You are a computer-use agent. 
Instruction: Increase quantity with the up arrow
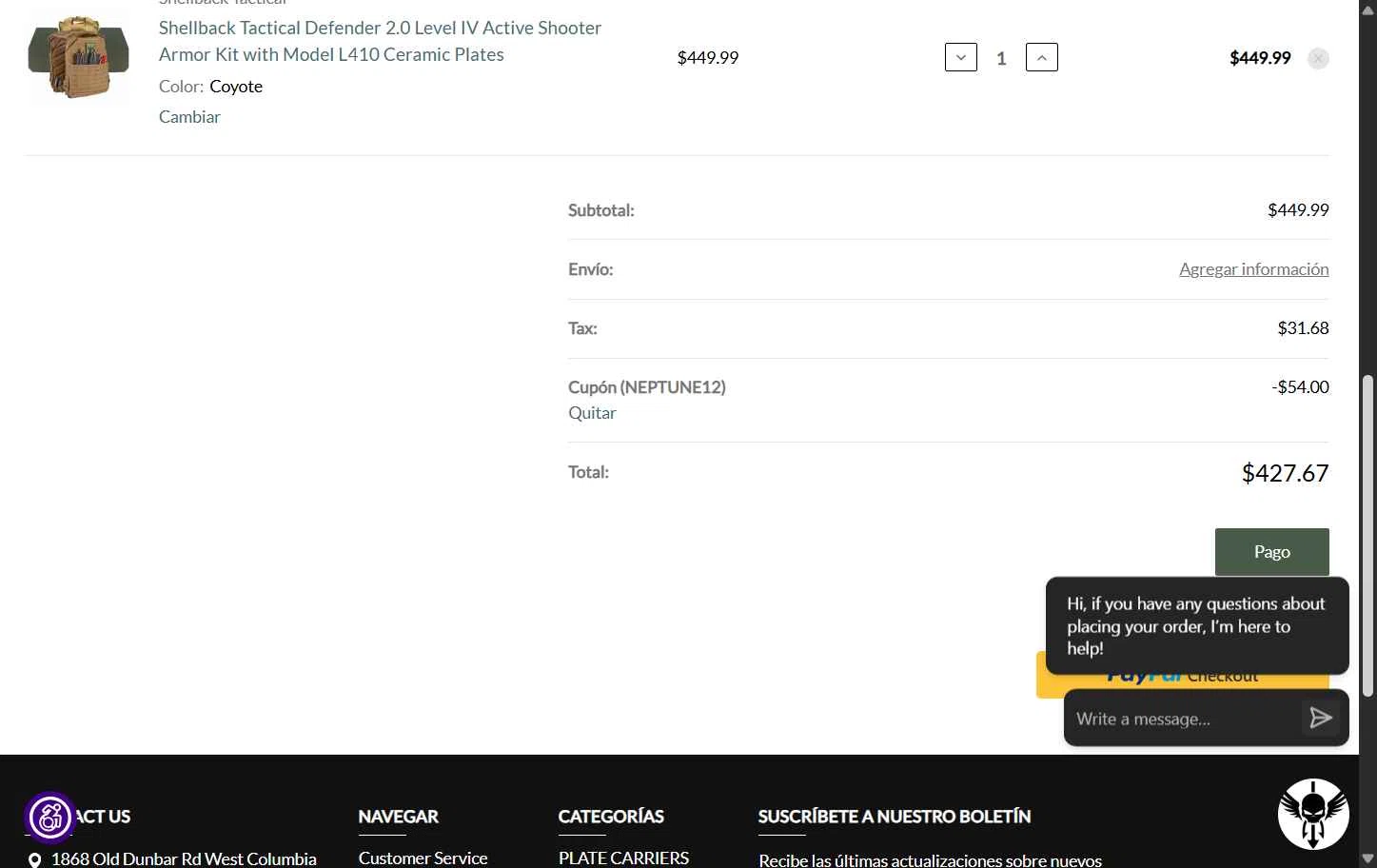pyautogui.click(x=1042, y=57)
